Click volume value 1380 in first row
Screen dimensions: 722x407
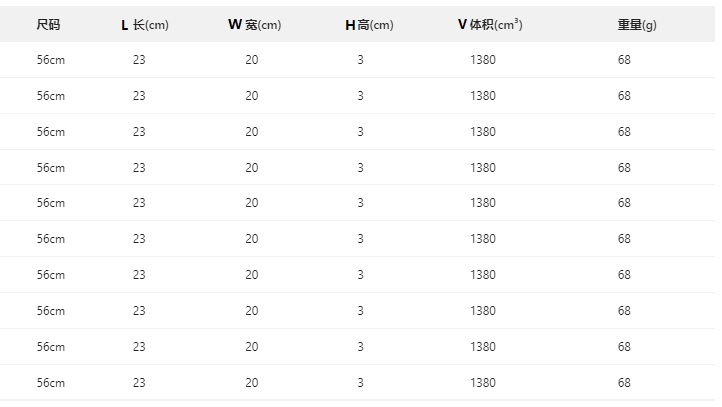point(482,60)
